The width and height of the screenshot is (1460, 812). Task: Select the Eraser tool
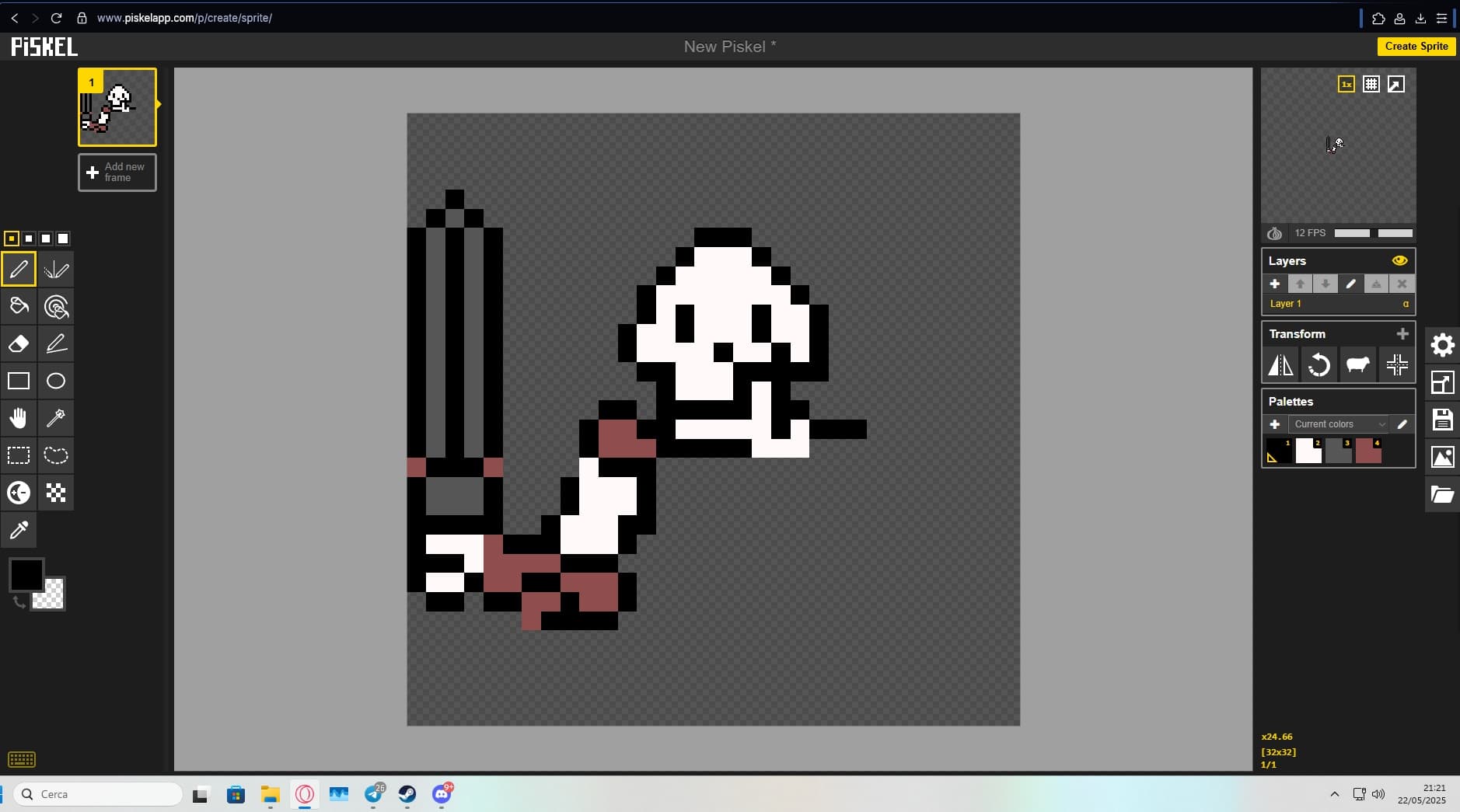click(19, 344)
